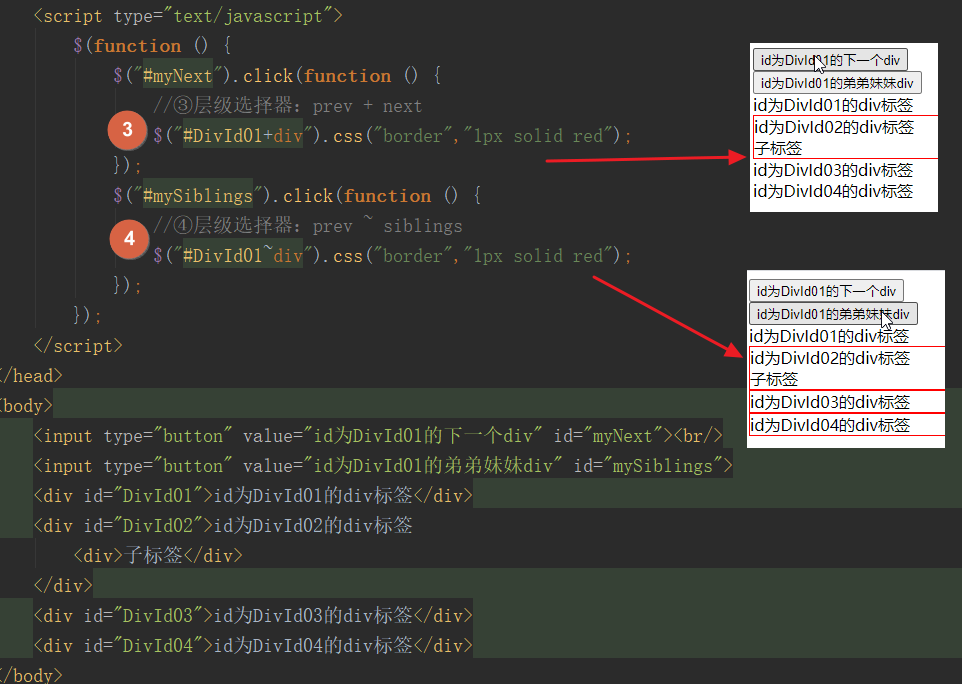The image size is (962, 684).
Task: Click the closing </body> tag line
Action: click(x=31, y=675)
